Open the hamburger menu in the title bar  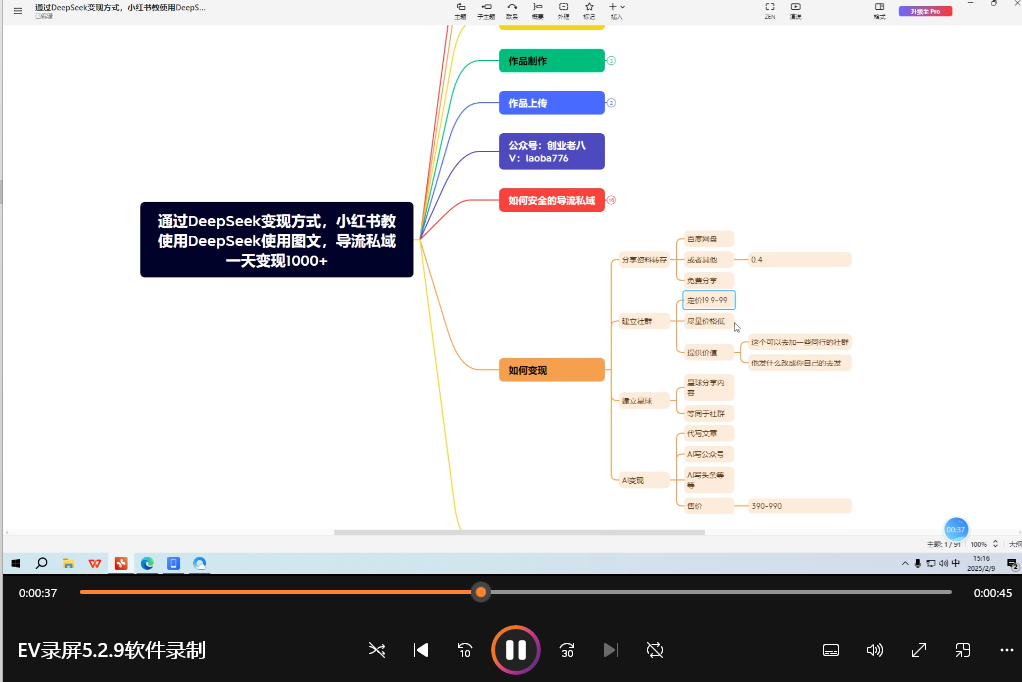tap(18, 10)
